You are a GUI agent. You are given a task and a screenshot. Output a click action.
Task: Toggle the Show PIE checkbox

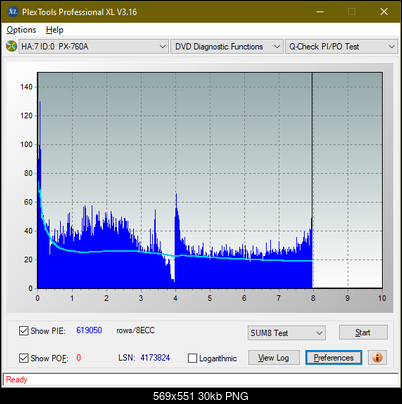point(24,331)
